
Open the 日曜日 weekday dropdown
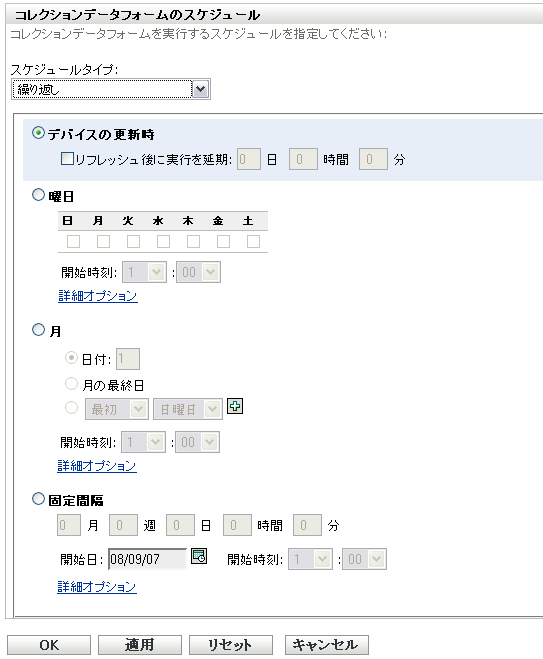188,409
